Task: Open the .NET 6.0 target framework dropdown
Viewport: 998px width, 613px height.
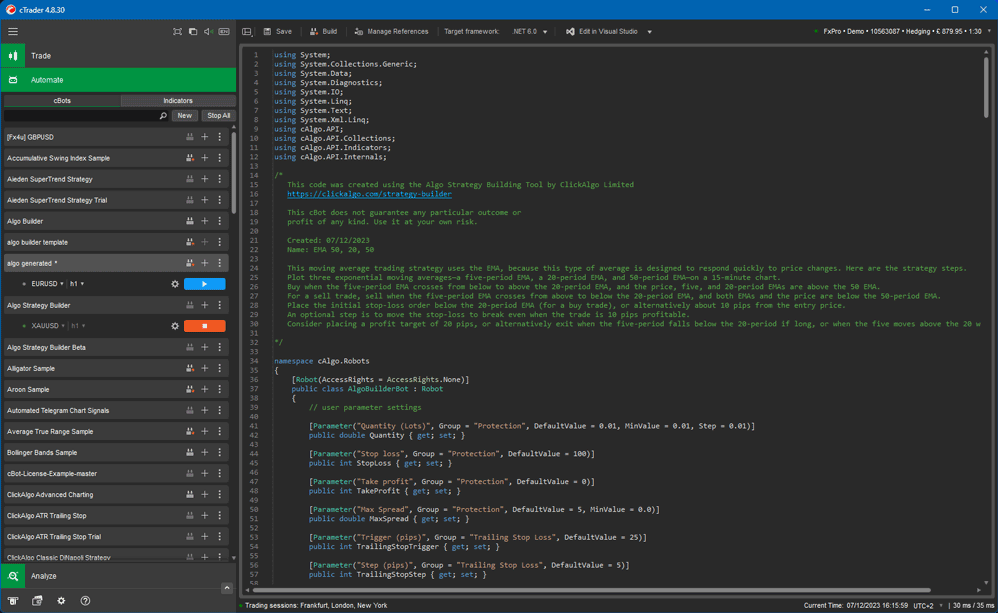Action: [530, 31]
